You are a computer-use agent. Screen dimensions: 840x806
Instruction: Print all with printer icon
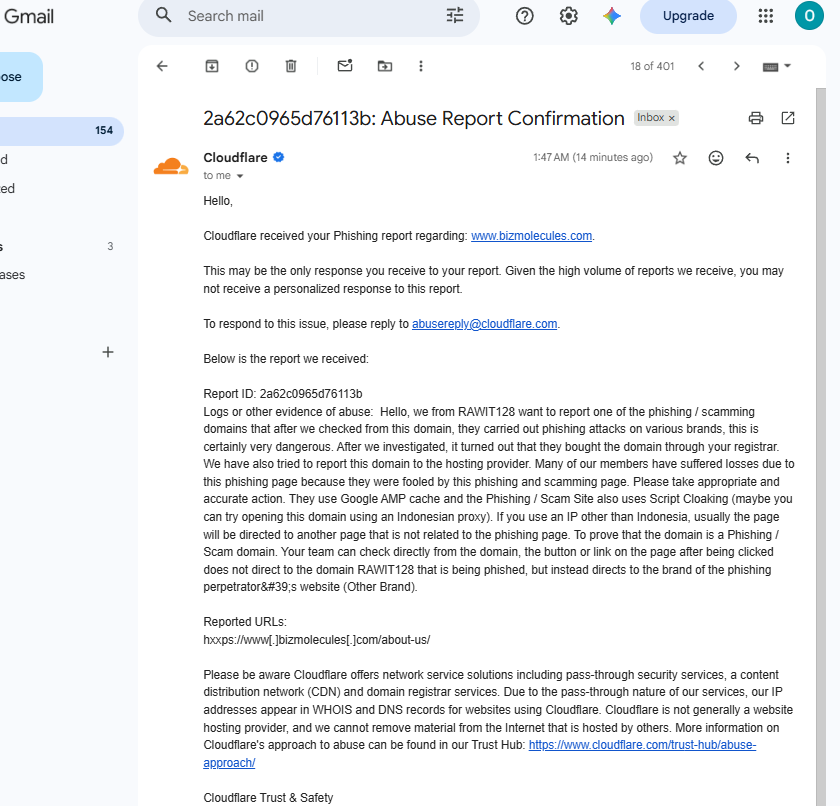756,118
